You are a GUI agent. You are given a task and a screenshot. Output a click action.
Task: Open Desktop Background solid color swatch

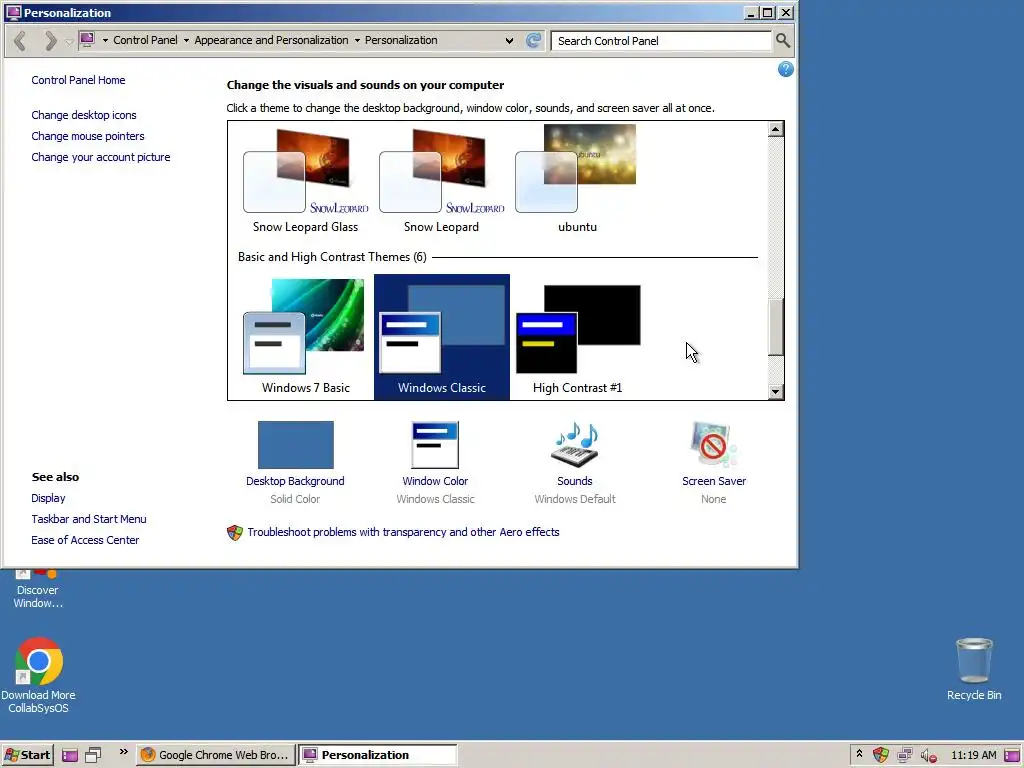[x=295, y=445]
